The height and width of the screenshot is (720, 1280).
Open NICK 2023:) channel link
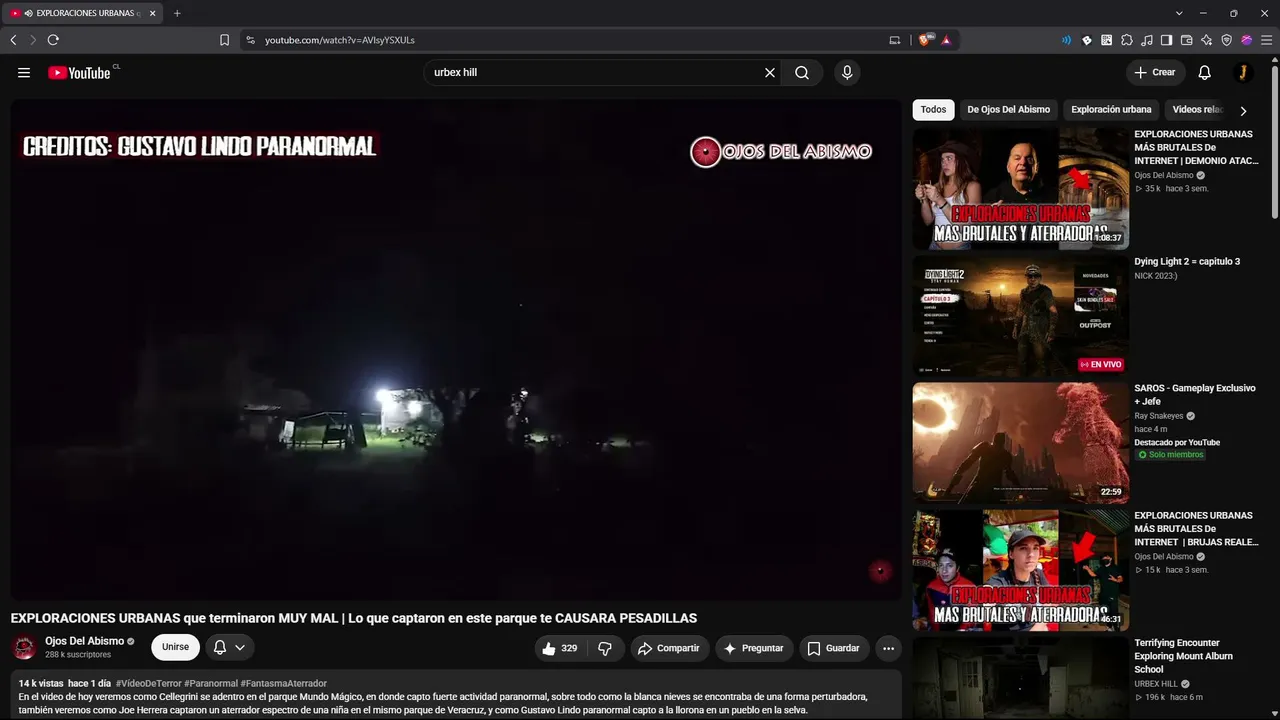(x=1156, y=276)
